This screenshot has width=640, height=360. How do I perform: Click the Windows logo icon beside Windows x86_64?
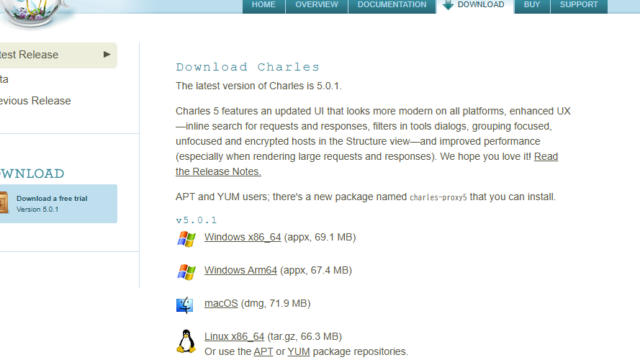click(186, 239)
